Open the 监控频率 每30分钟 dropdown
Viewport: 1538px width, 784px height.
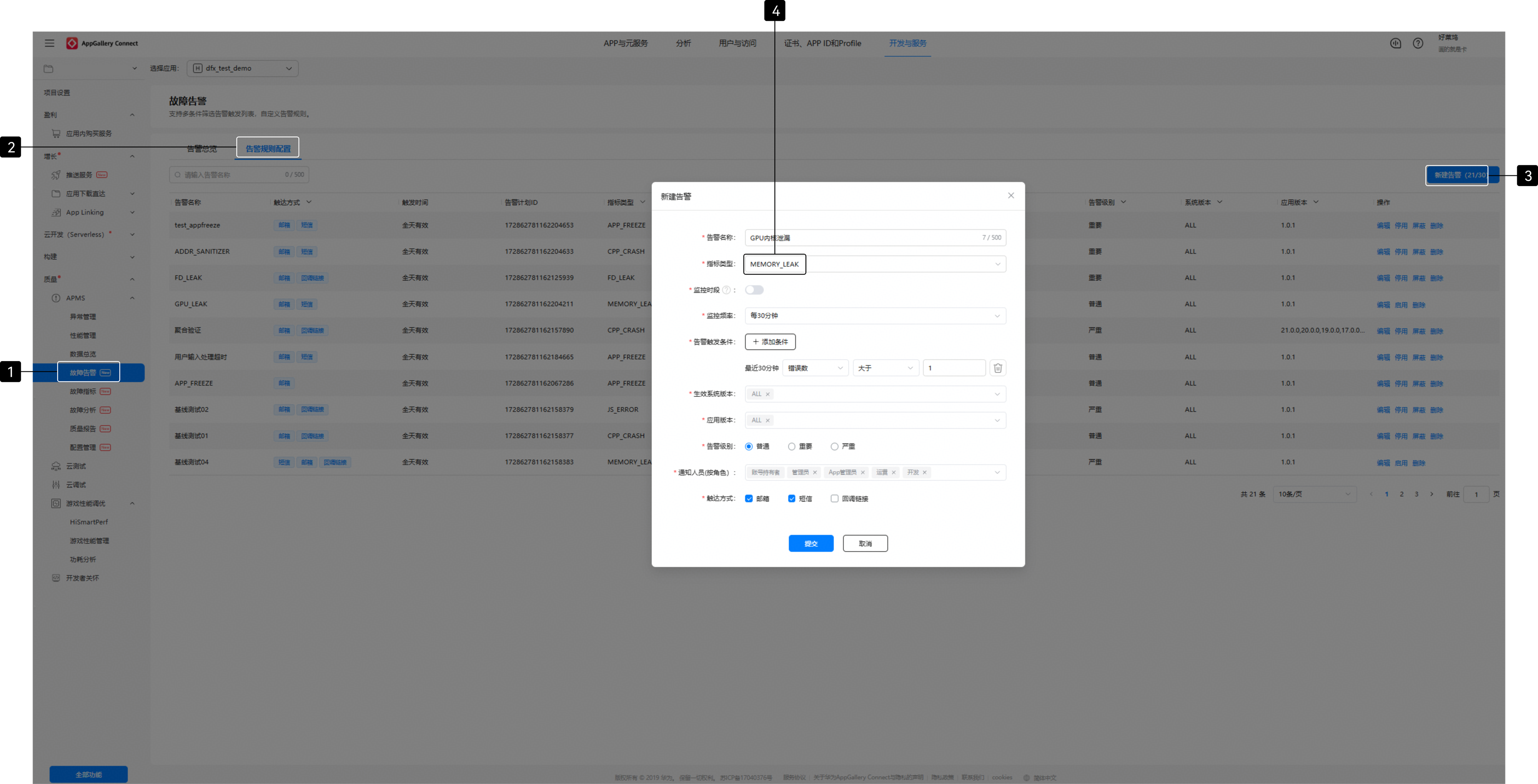(875, 316)
